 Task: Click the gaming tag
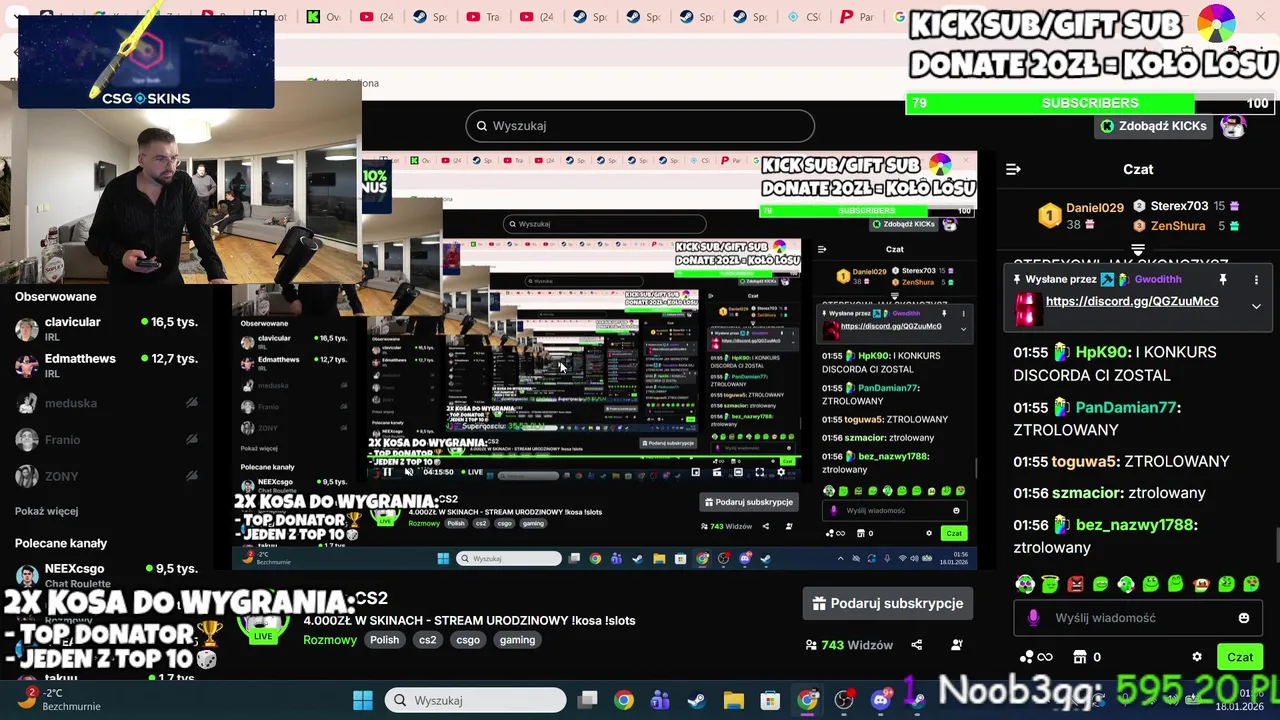click(518, 640)
